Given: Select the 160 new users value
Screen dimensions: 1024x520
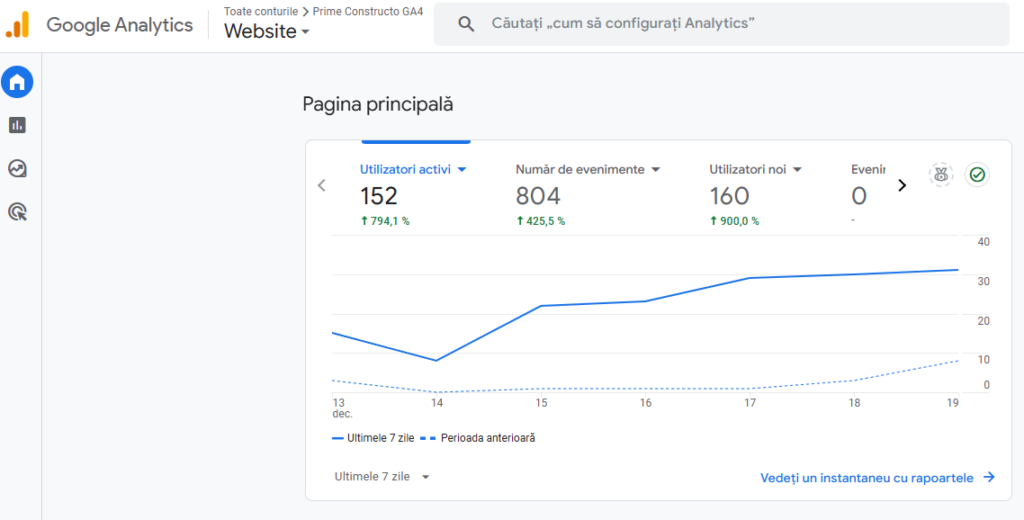Looking at the screenshot, I should pos(729,196).
